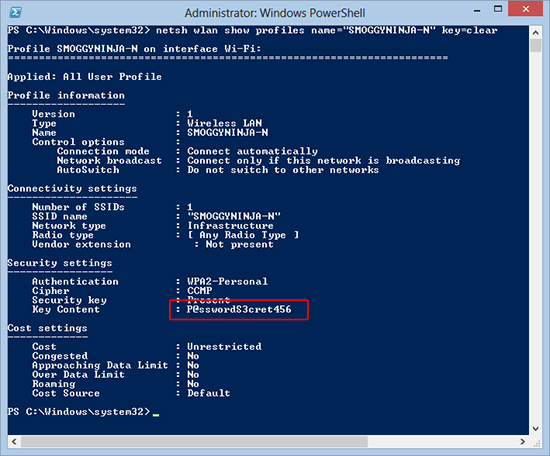Screen dimensions: 550x456
Task: Click the bottom PS C:\Windows\system32> prompt
Action: pos(79,411)
